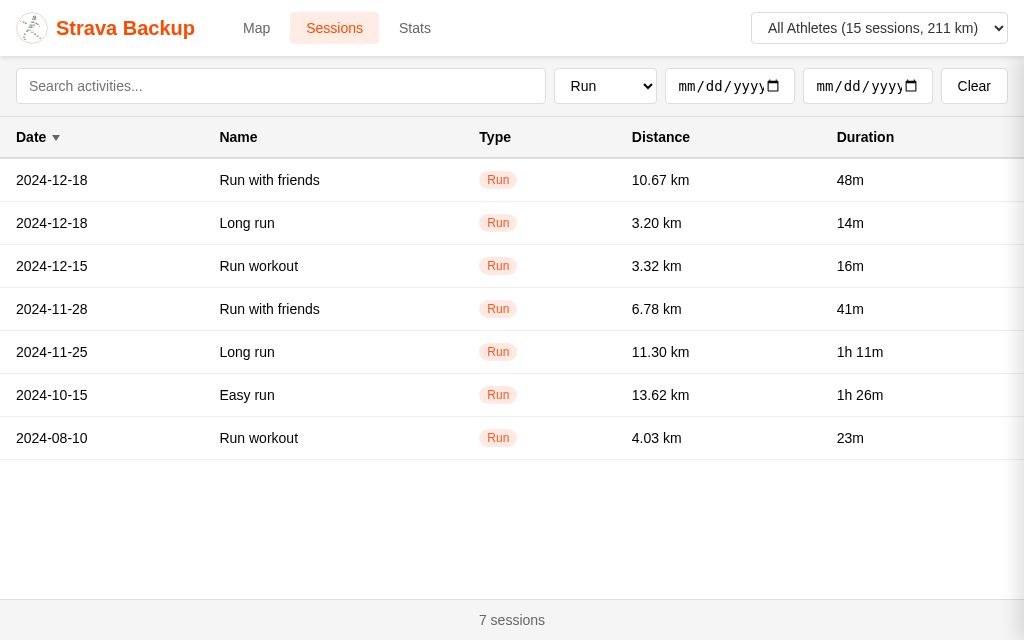Sort by the Distance column header
This screenshot has height=640, width=1024.
(660, 137)
